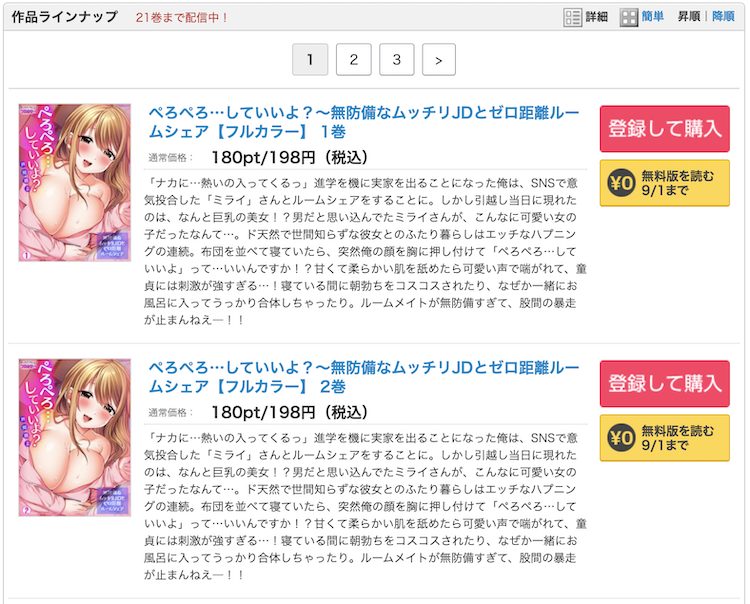Go to page 3 of lineup
The width and height of the screenshot is (750, 604).
(397, 60)
